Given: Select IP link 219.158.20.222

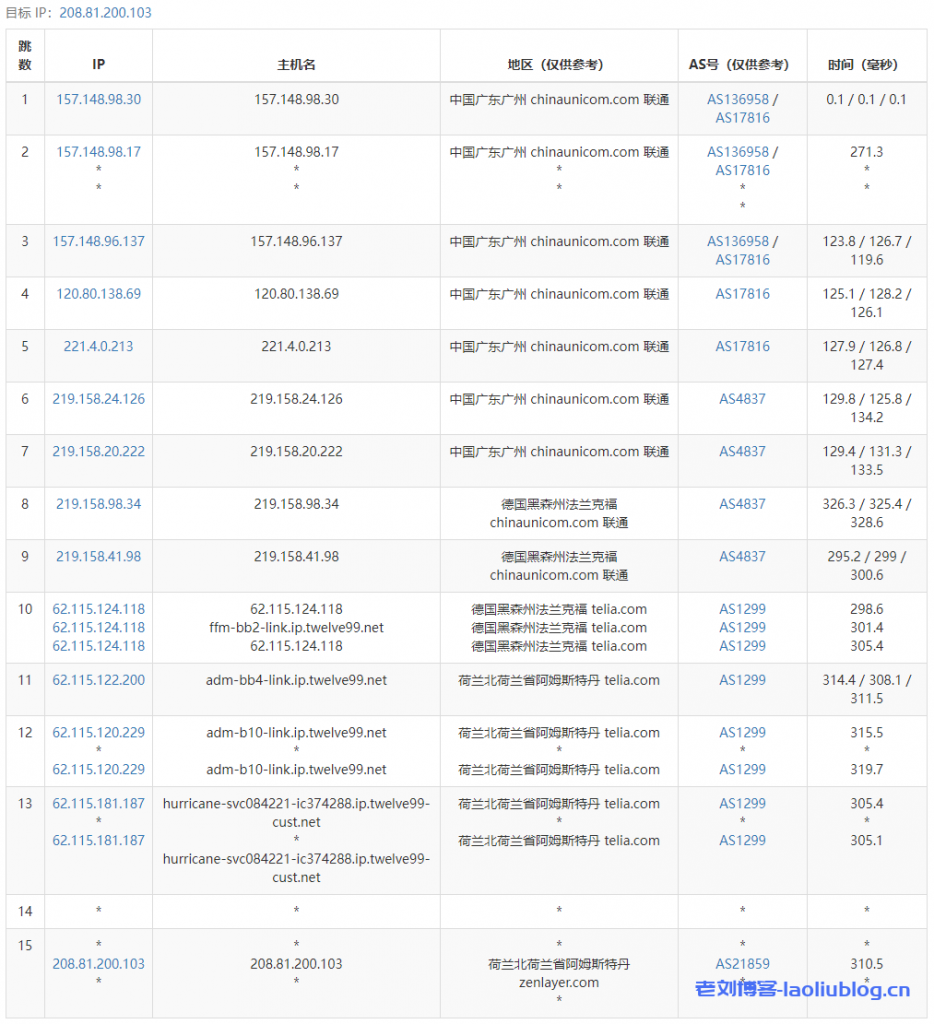Looking at the screenshot, I should 98,451.
